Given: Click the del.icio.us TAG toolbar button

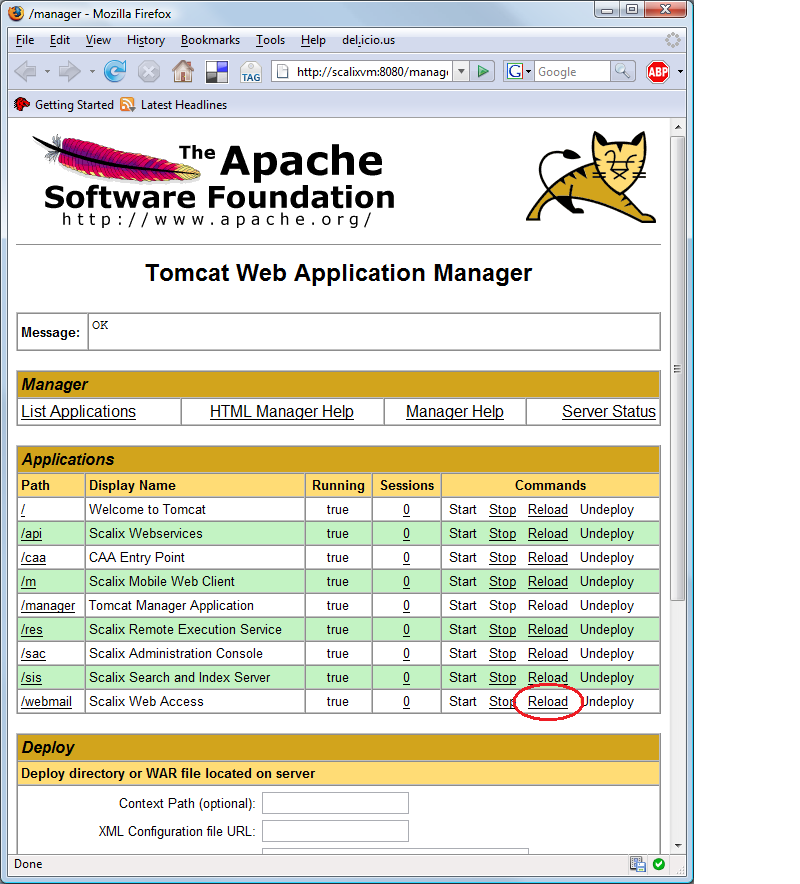Looking at the screenshot, I should coord(250,72).
